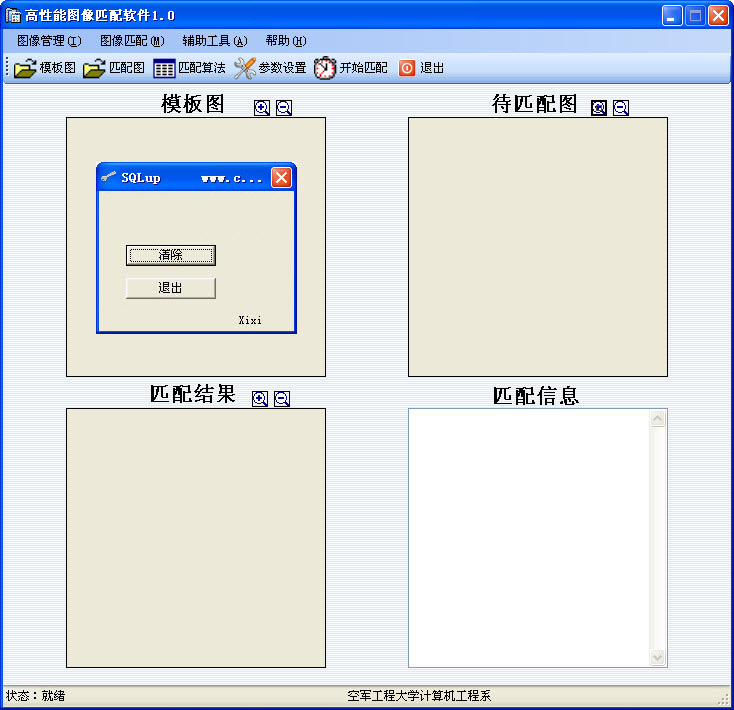Zoom in on the 模板图 panel
Screen dimensions: 734x710
[x=262, y=108]
